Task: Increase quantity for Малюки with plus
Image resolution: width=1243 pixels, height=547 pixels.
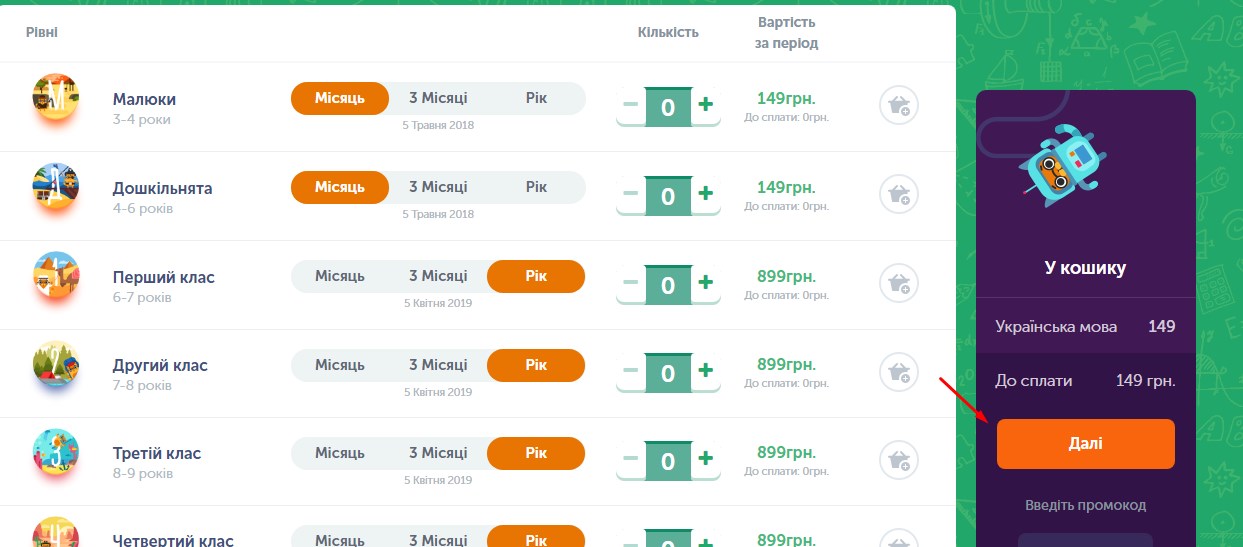Action: (706, 104)
